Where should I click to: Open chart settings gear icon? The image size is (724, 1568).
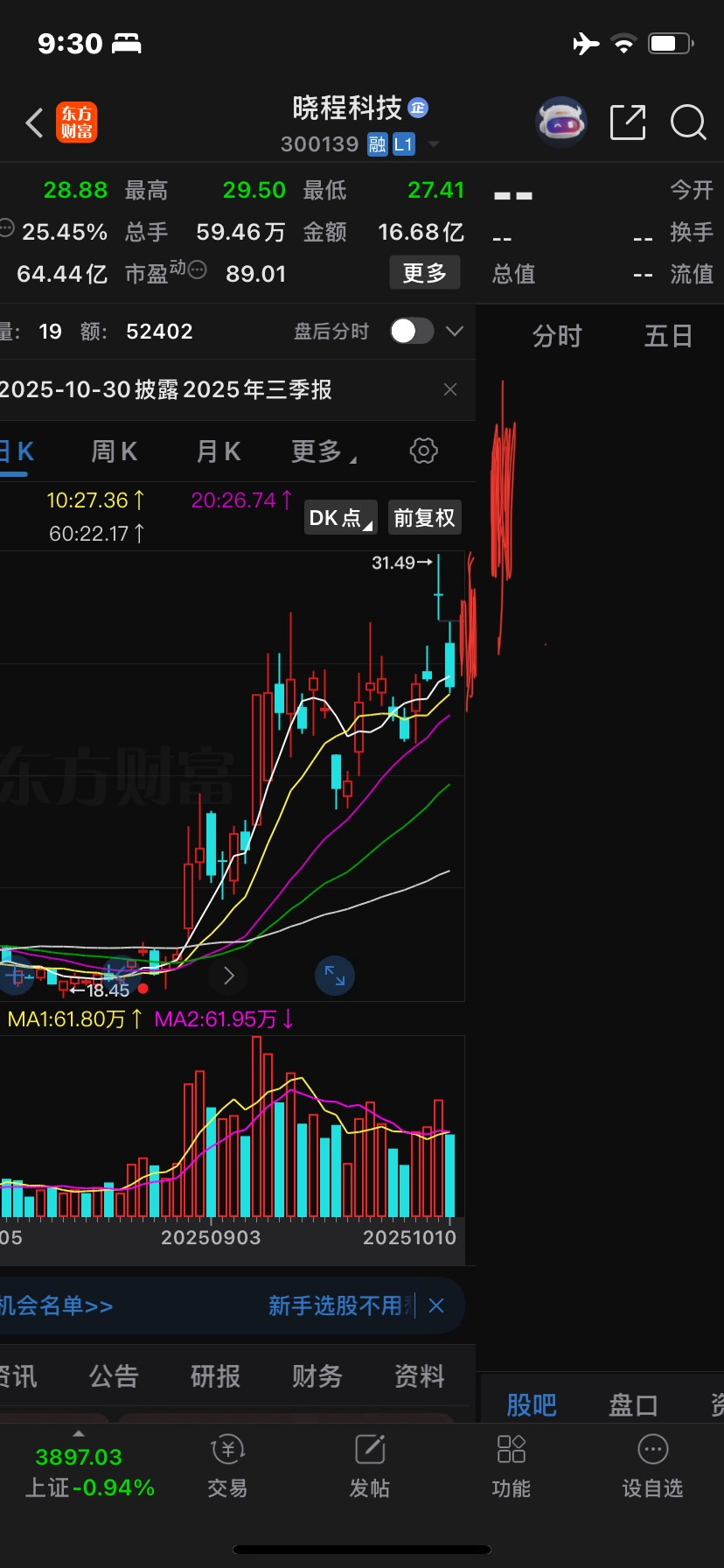tap(423, 451)
